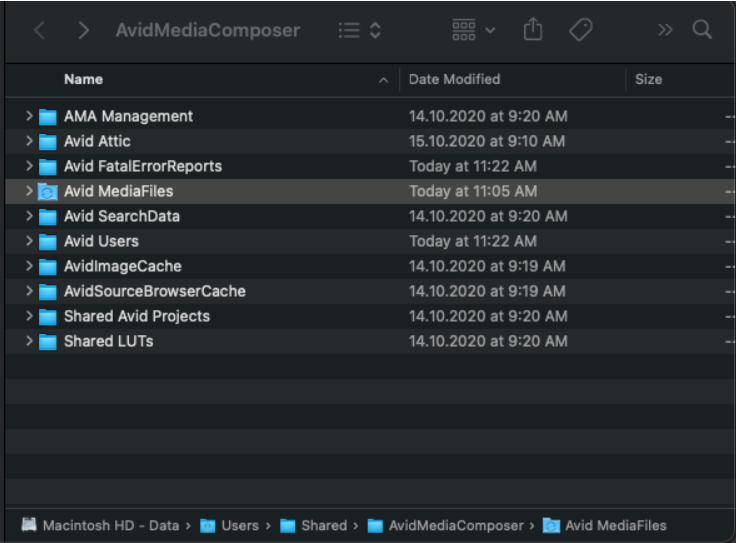Click the AMA Management folder icon

tap(48, 116)
